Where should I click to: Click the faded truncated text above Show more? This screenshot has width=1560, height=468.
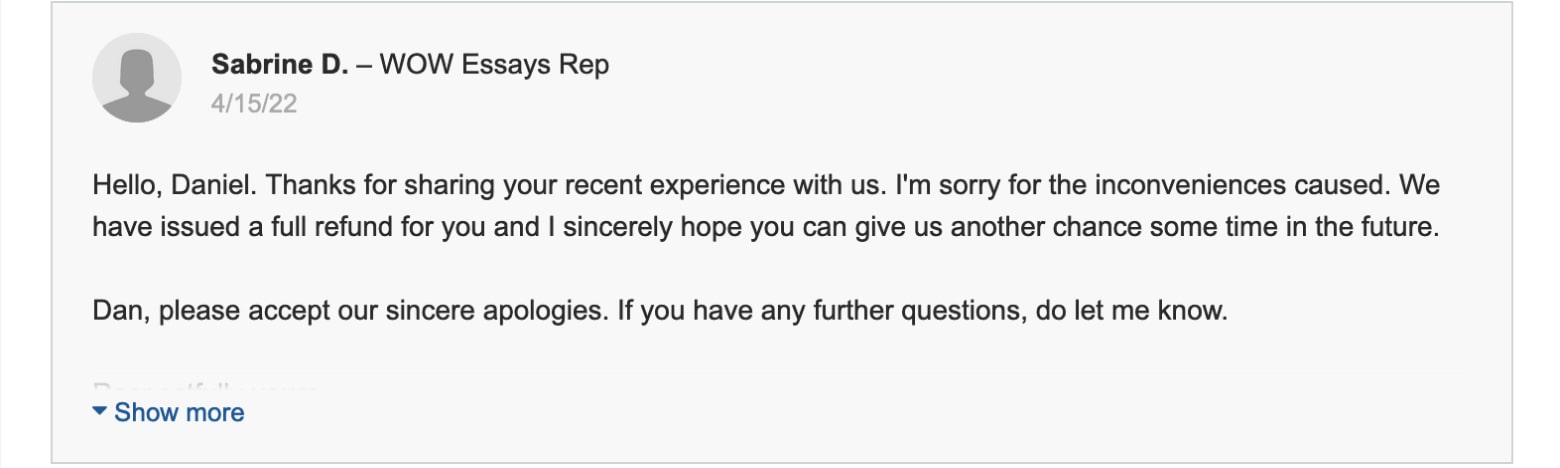click(205, 387)
